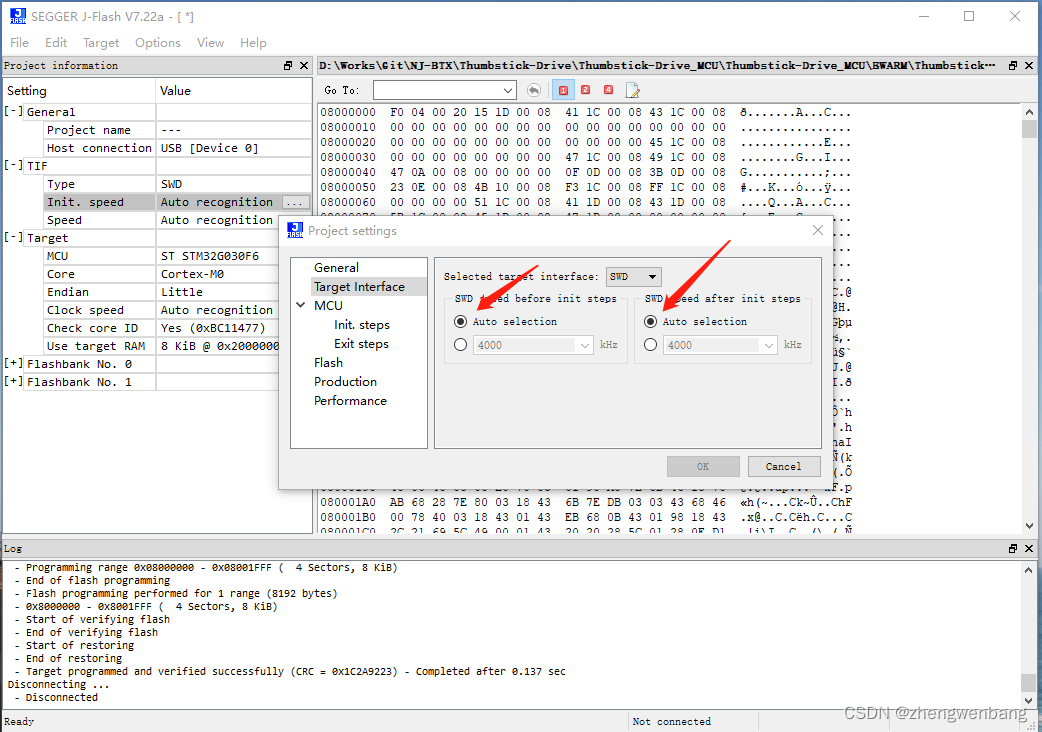Viewport: 1042px width, 732px height.
Task: Close the Log panel
Action: click(1029, 549)
